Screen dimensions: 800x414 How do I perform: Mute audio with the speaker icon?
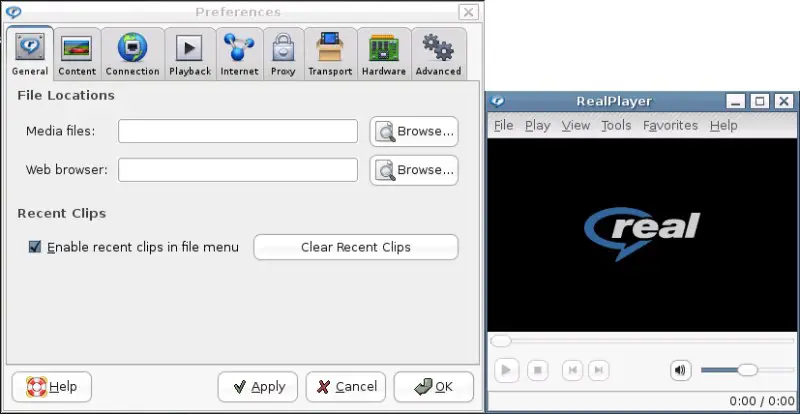tap(680, 370)
